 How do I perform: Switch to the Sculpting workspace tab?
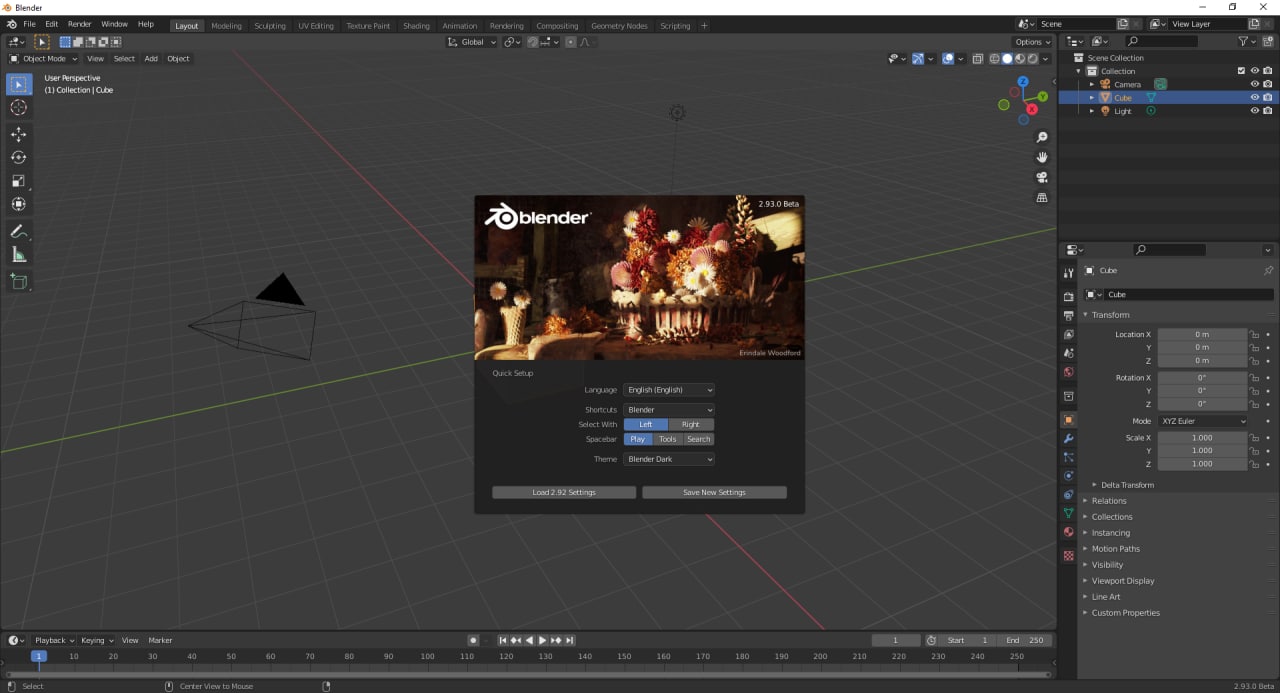pyautogui.click(x=269, y=26)
